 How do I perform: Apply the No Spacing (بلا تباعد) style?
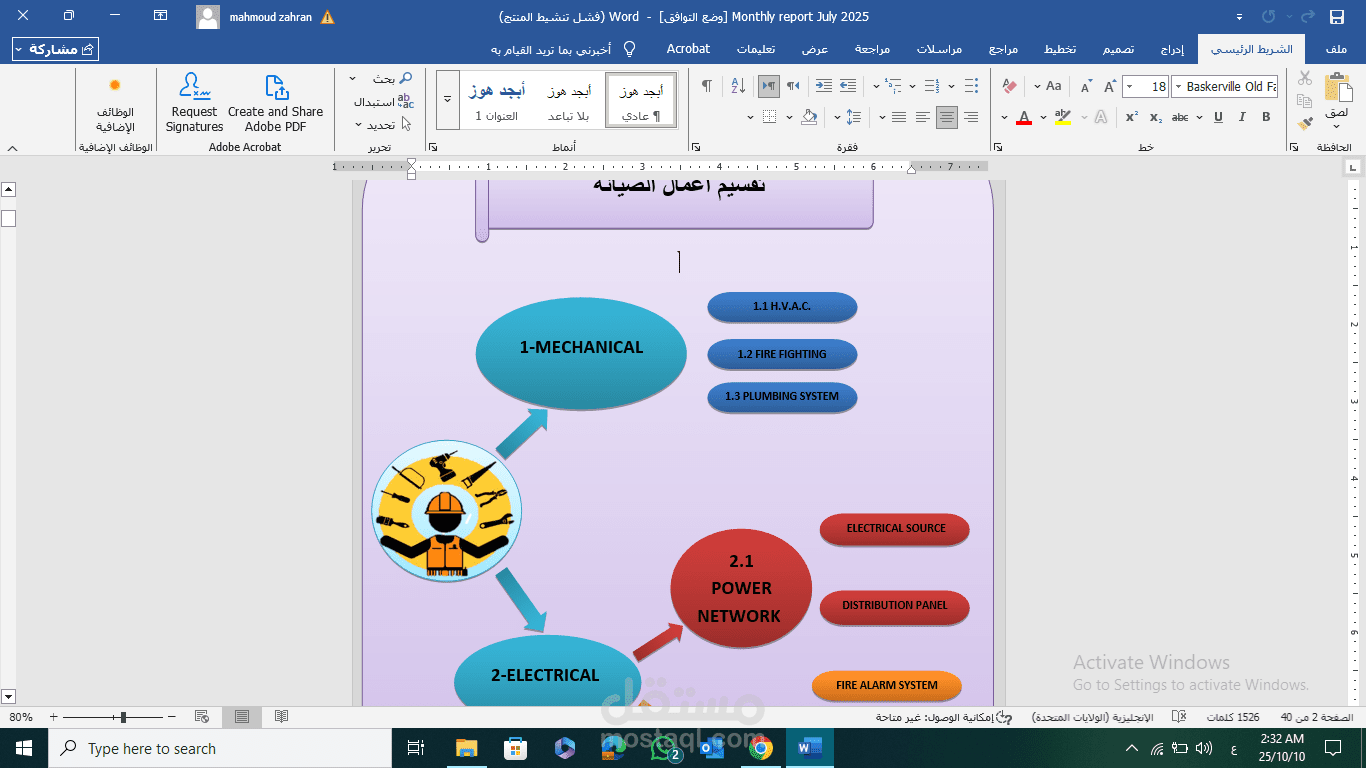coord(568,100)
